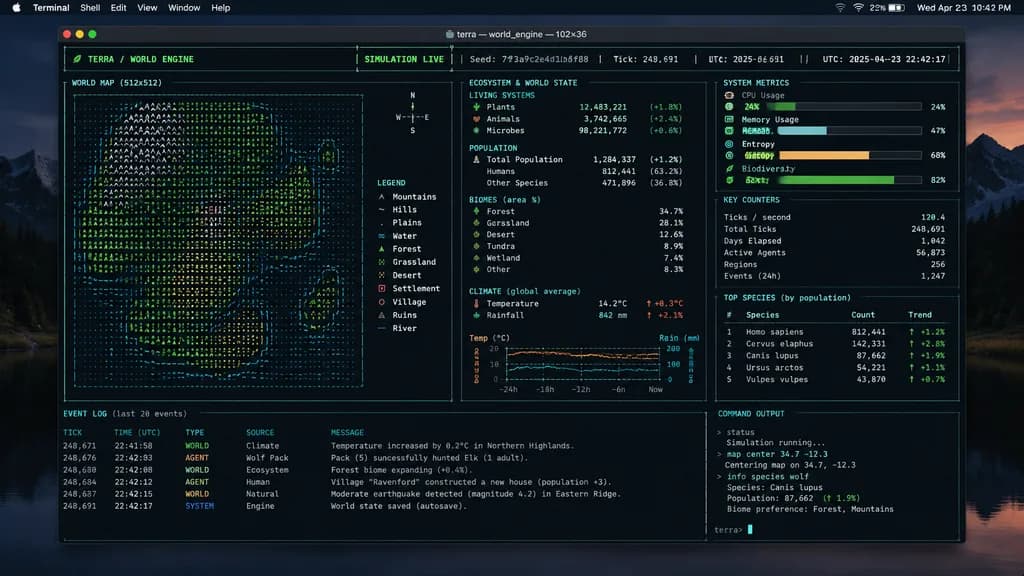Click the event log TYPE column header
The image size is (1024, 576).
(x=195, y=432)
